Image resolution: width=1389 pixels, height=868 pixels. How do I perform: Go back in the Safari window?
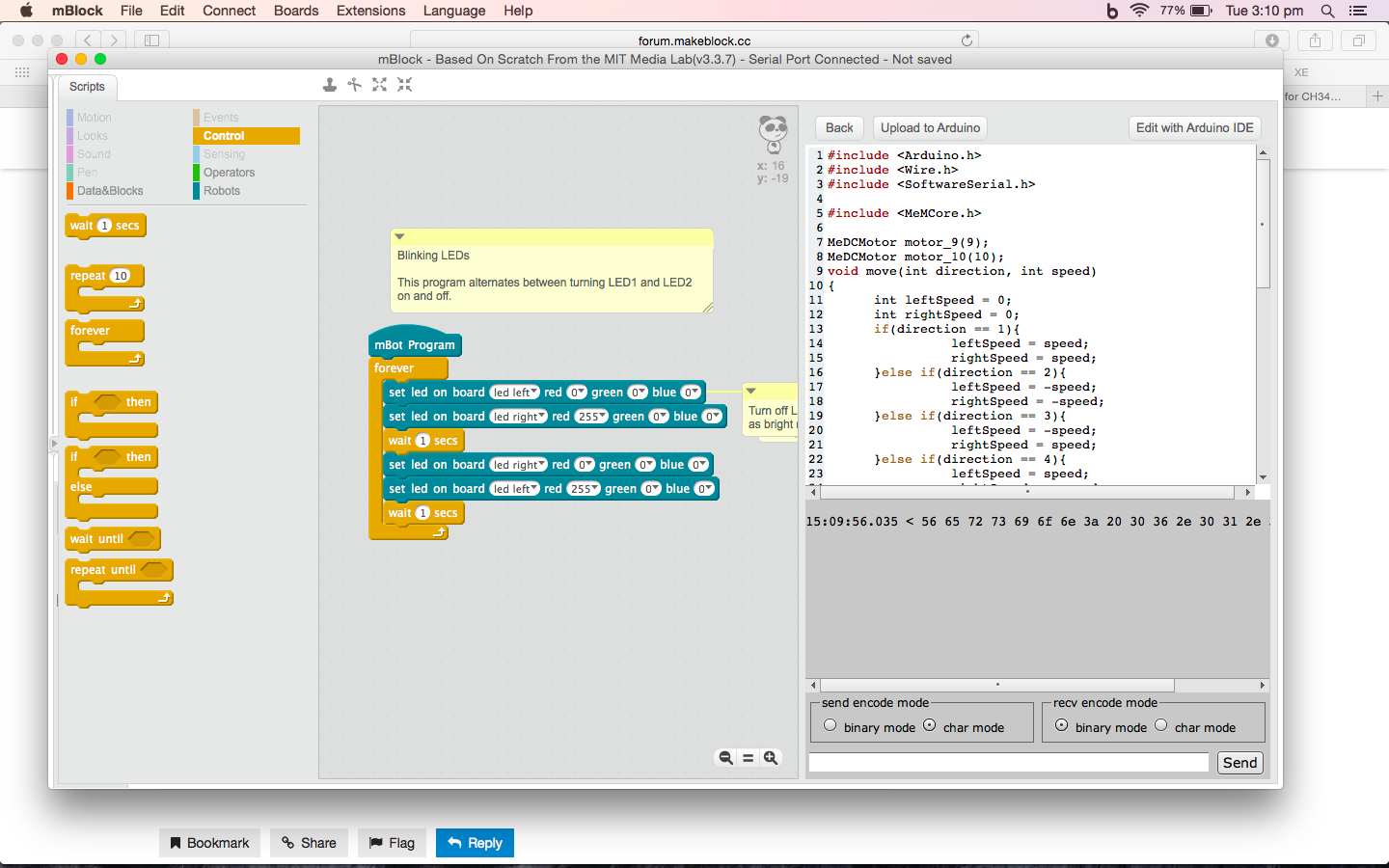point(88,41)
